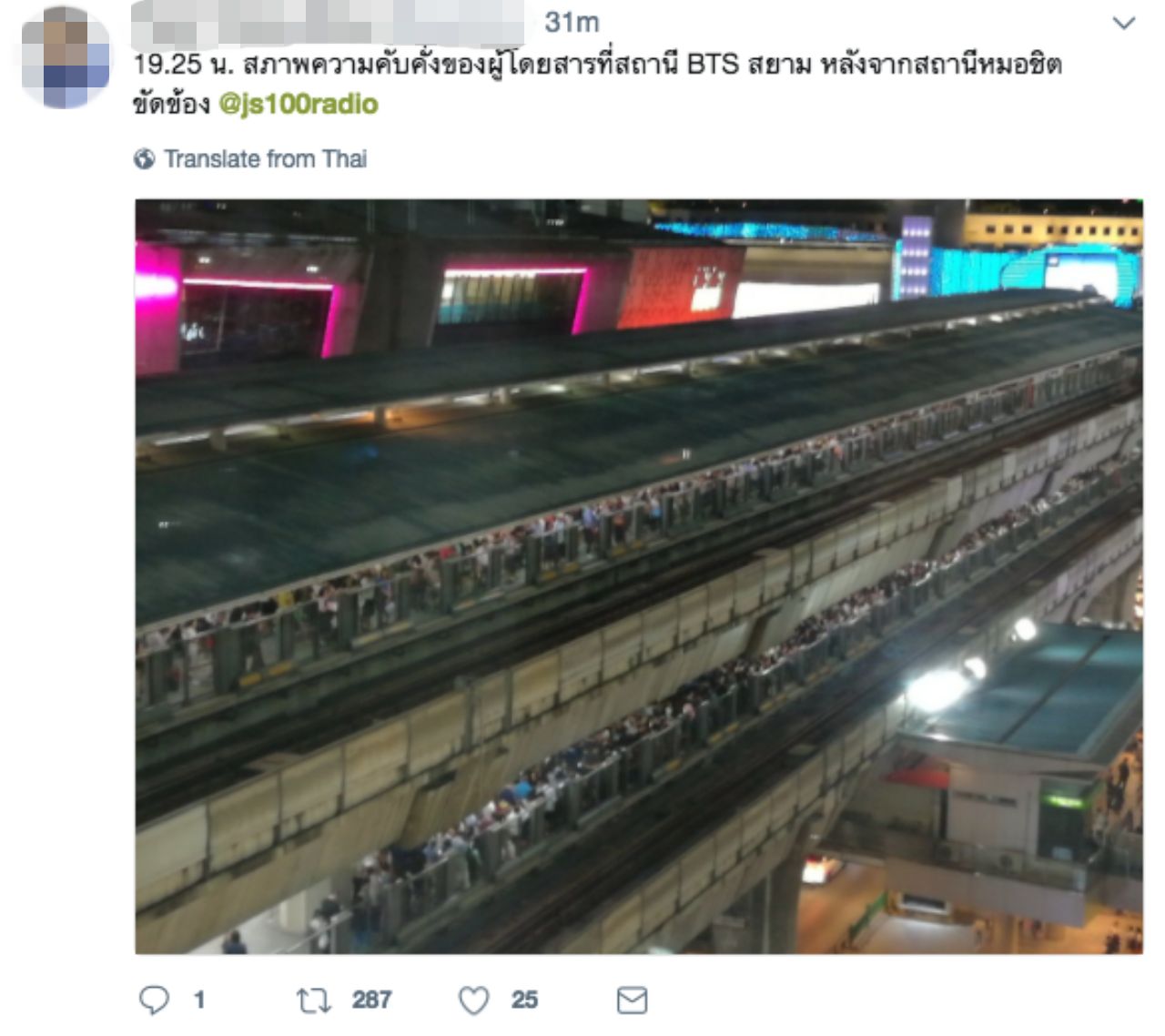Screen dimensions: 1165x1036
Task: View the BTS Siam station photo
Action: coord(639,576)
